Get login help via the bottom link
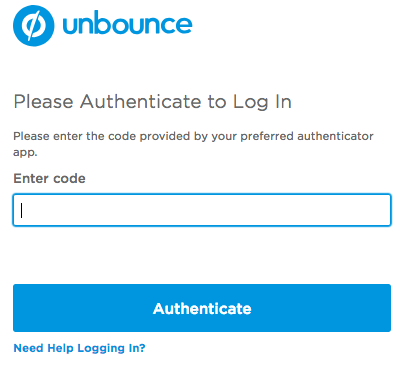The height and width of the screenshot is (367, 404). [79, 348]
